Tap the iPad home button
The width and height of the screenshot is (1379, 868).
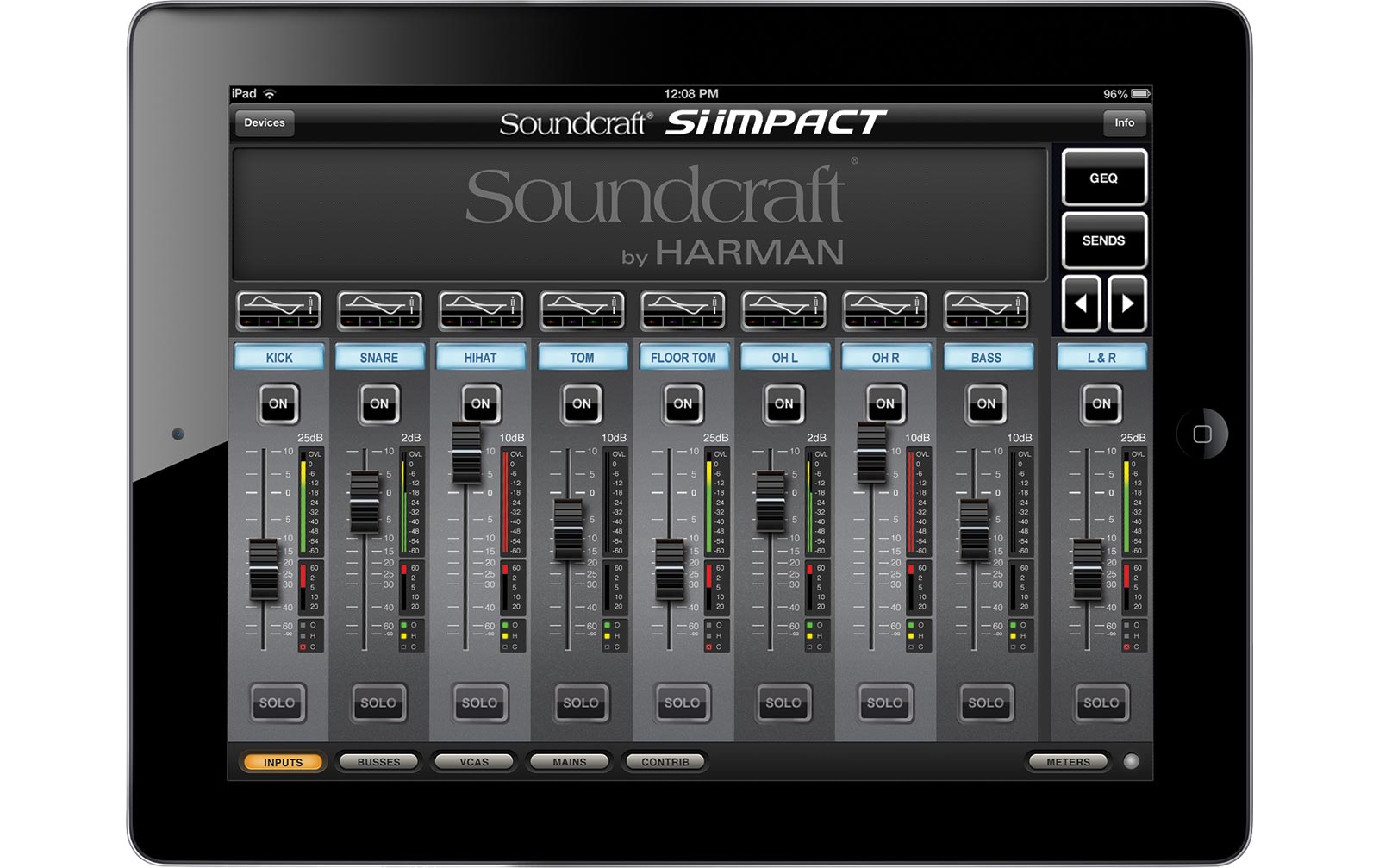click(x=1202, y=434)
